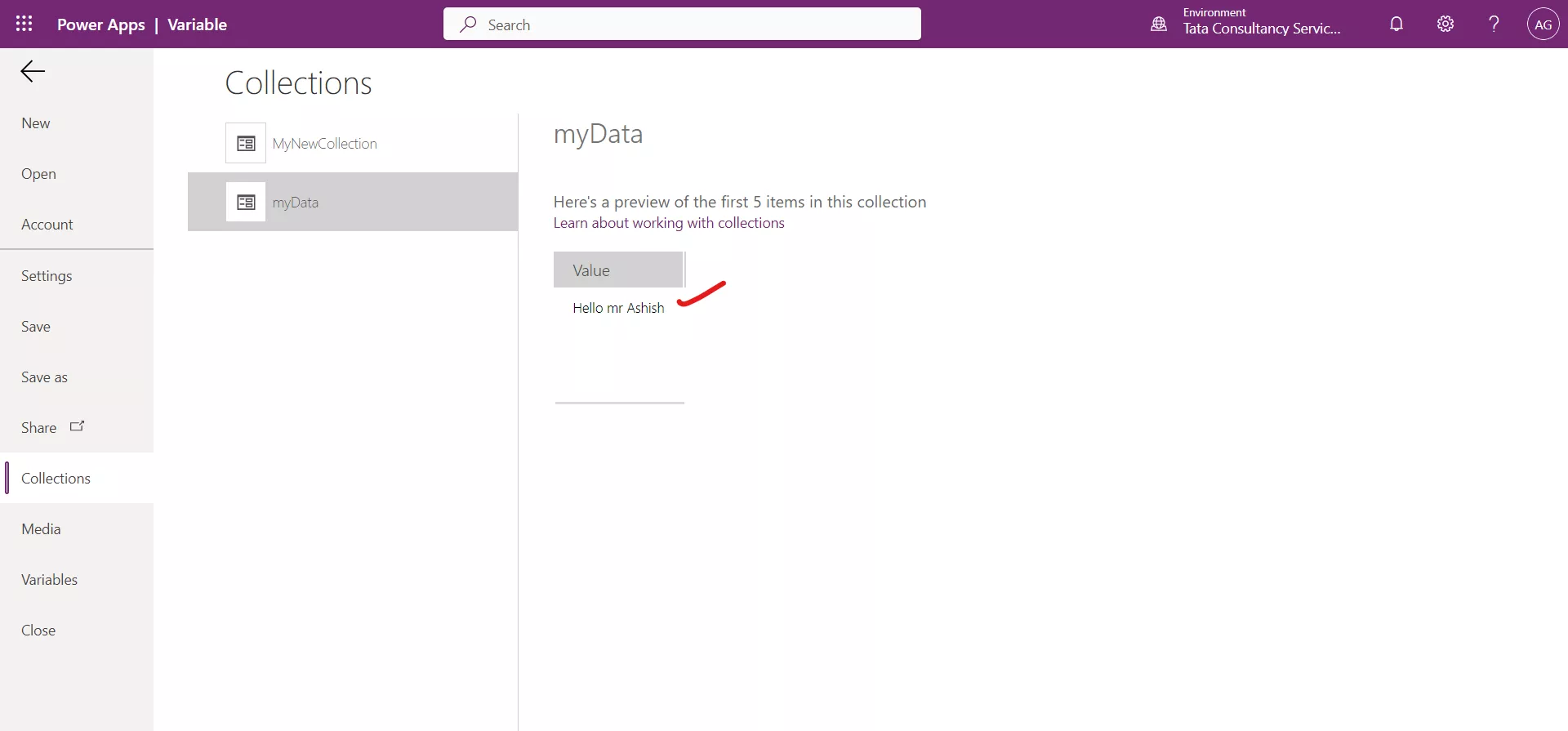This screenshot has height=731, width=1568.
Task: Go to the Account page
Action: coord(77,225)
